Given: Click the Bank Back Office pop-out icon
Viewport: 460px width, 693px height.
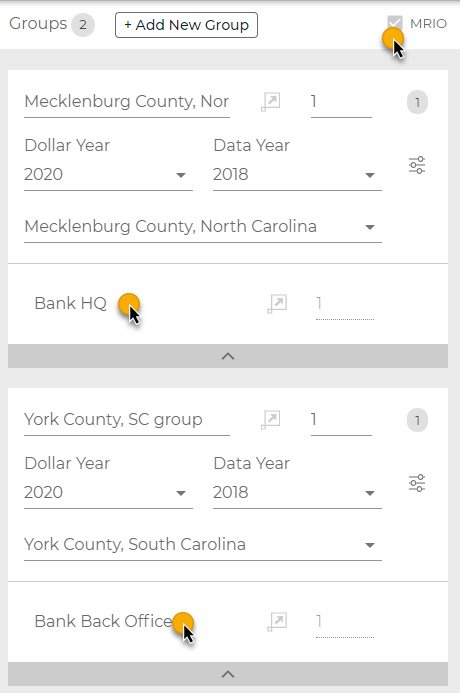Looking at the screenshot, I should coord(277,622).
